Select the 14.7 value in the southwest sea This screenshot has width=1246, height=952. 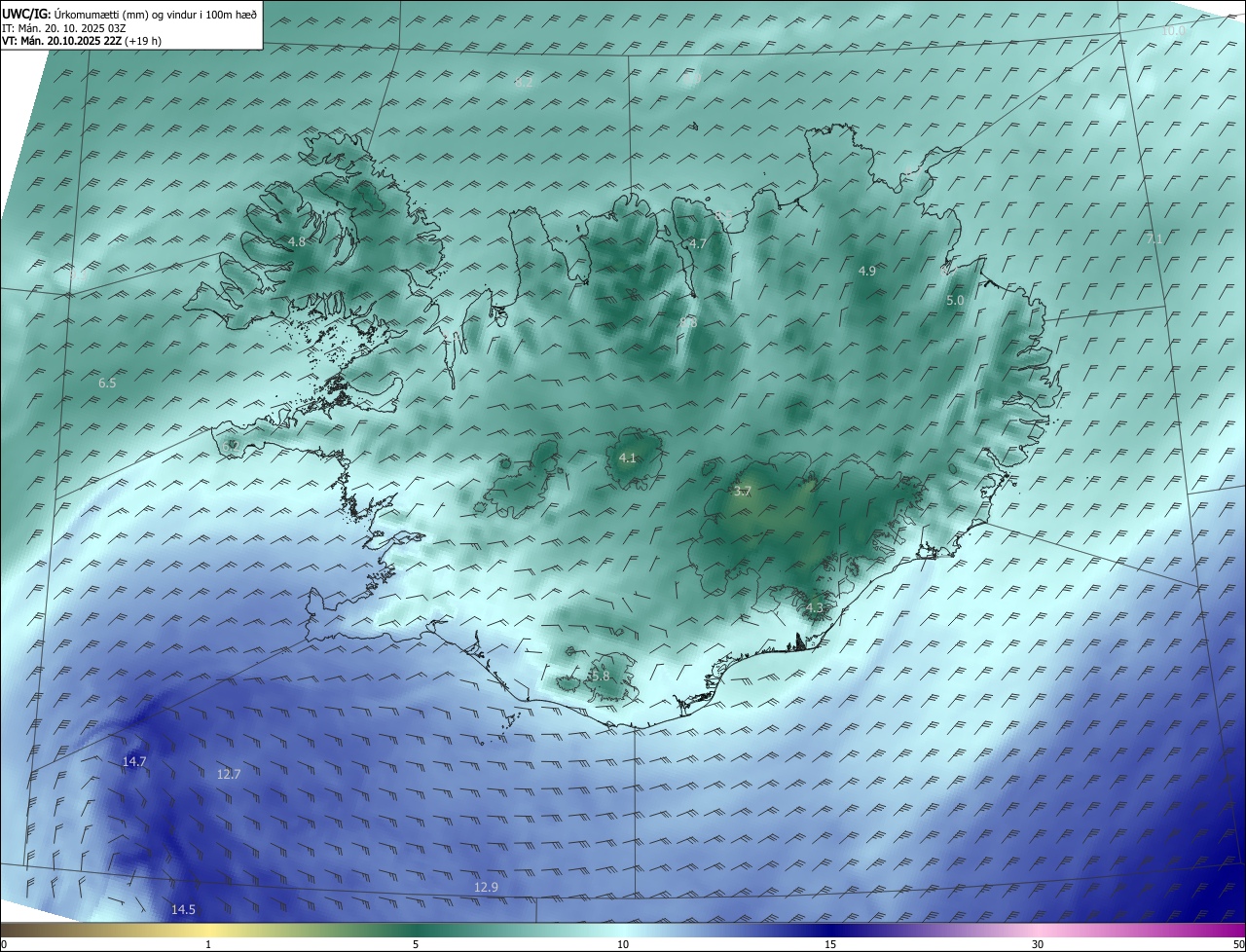[x=134, y=761]
